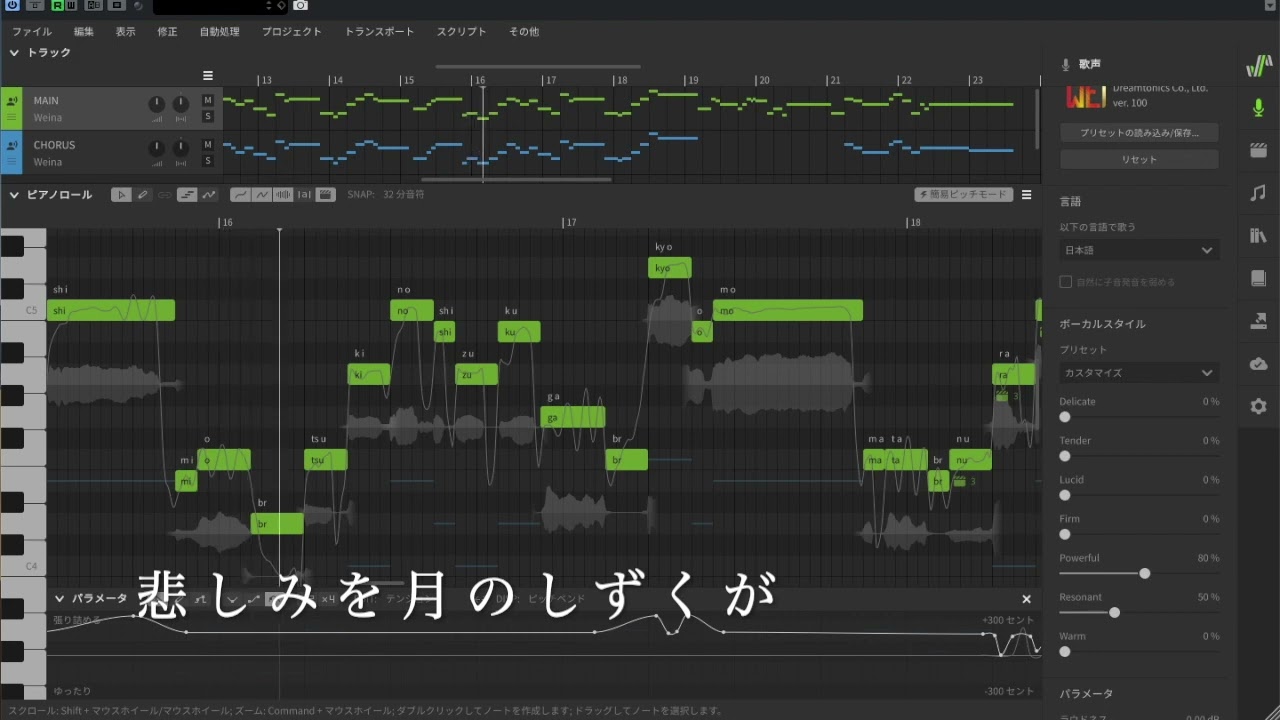Open the ファイル menu
The image size is (1280, 720).
coord(32,32)
